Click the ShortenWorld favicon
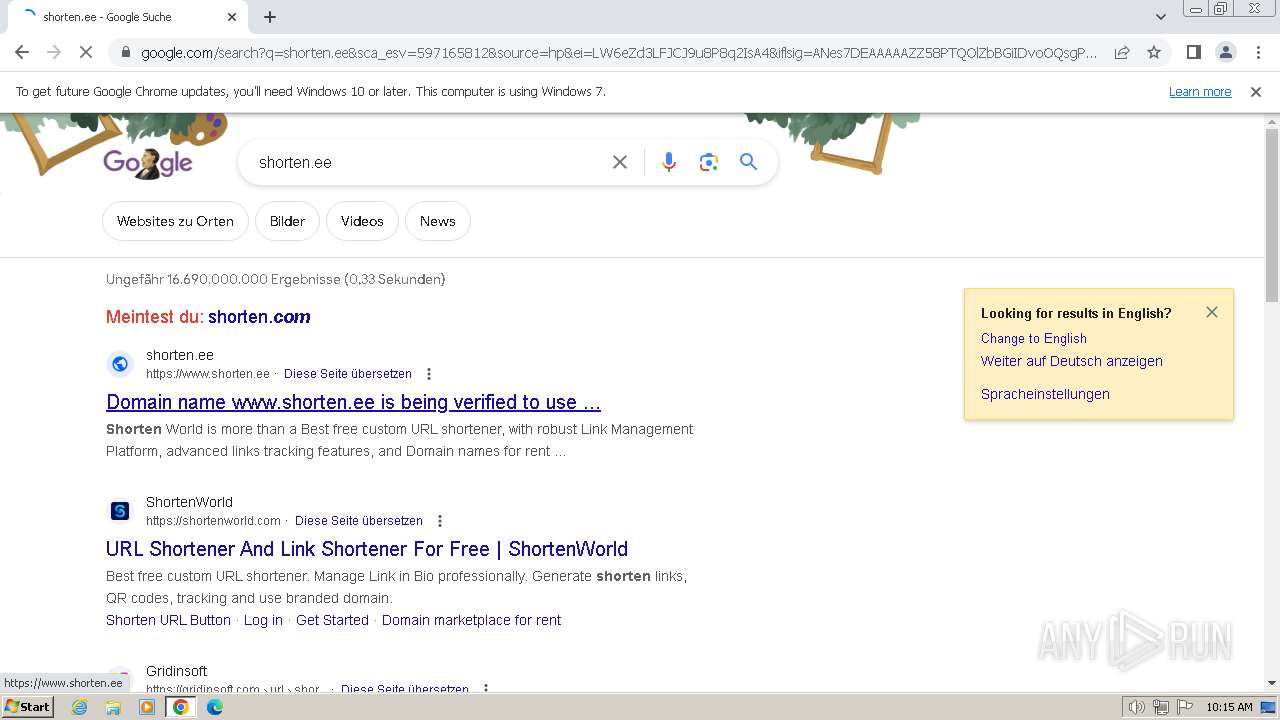The width and height of the screenshot is (1280, 720). [x=120, y=511]
